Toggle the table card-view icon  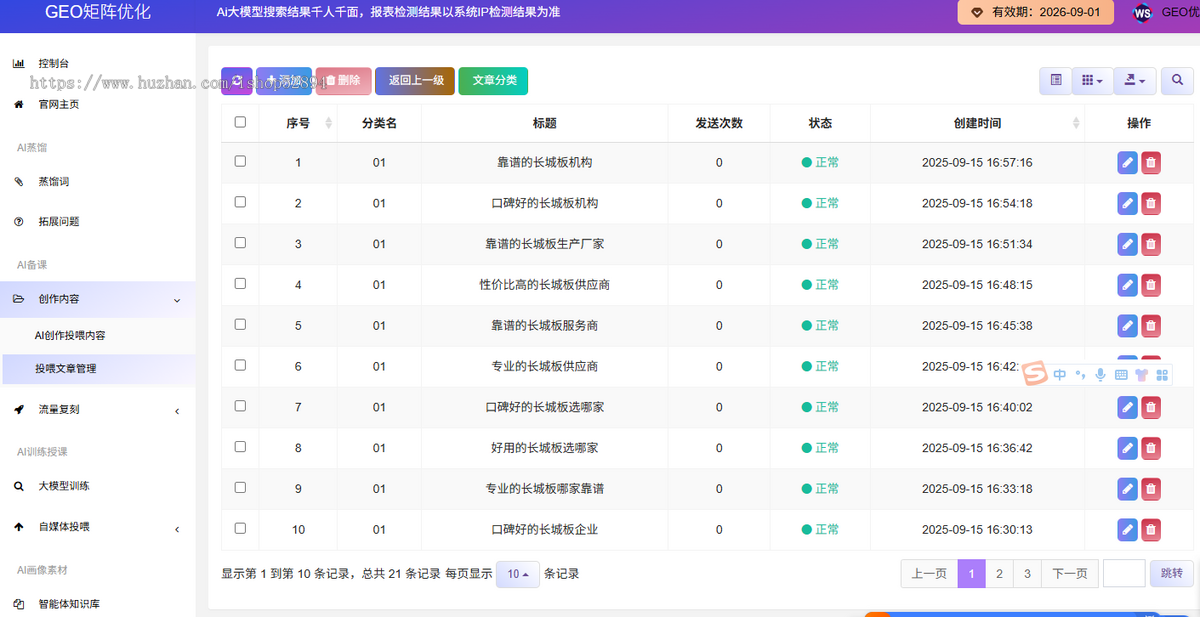click(x=1056, y=81)
